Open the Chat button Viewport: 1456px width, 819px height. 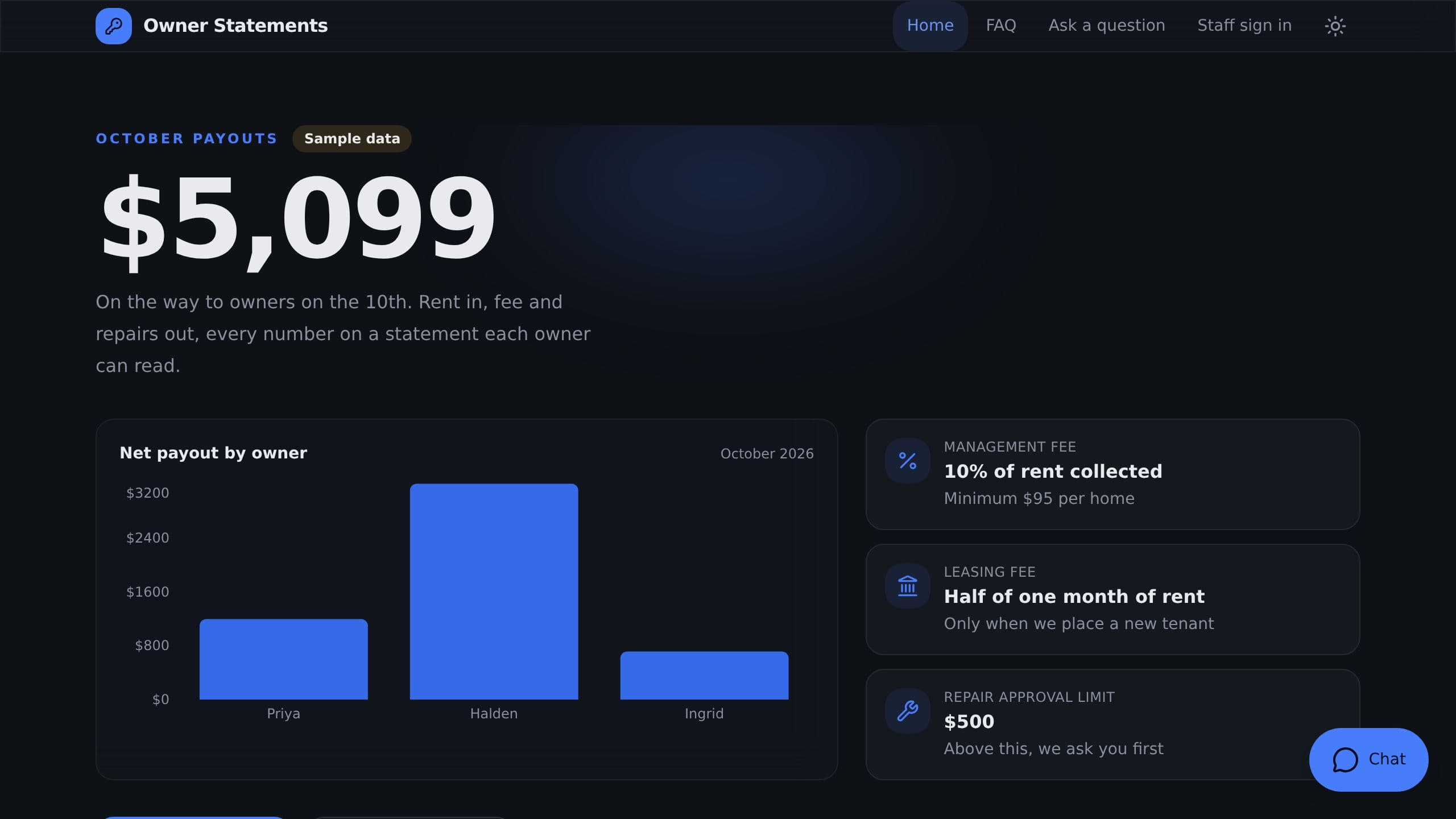(x=1368, y=759)
